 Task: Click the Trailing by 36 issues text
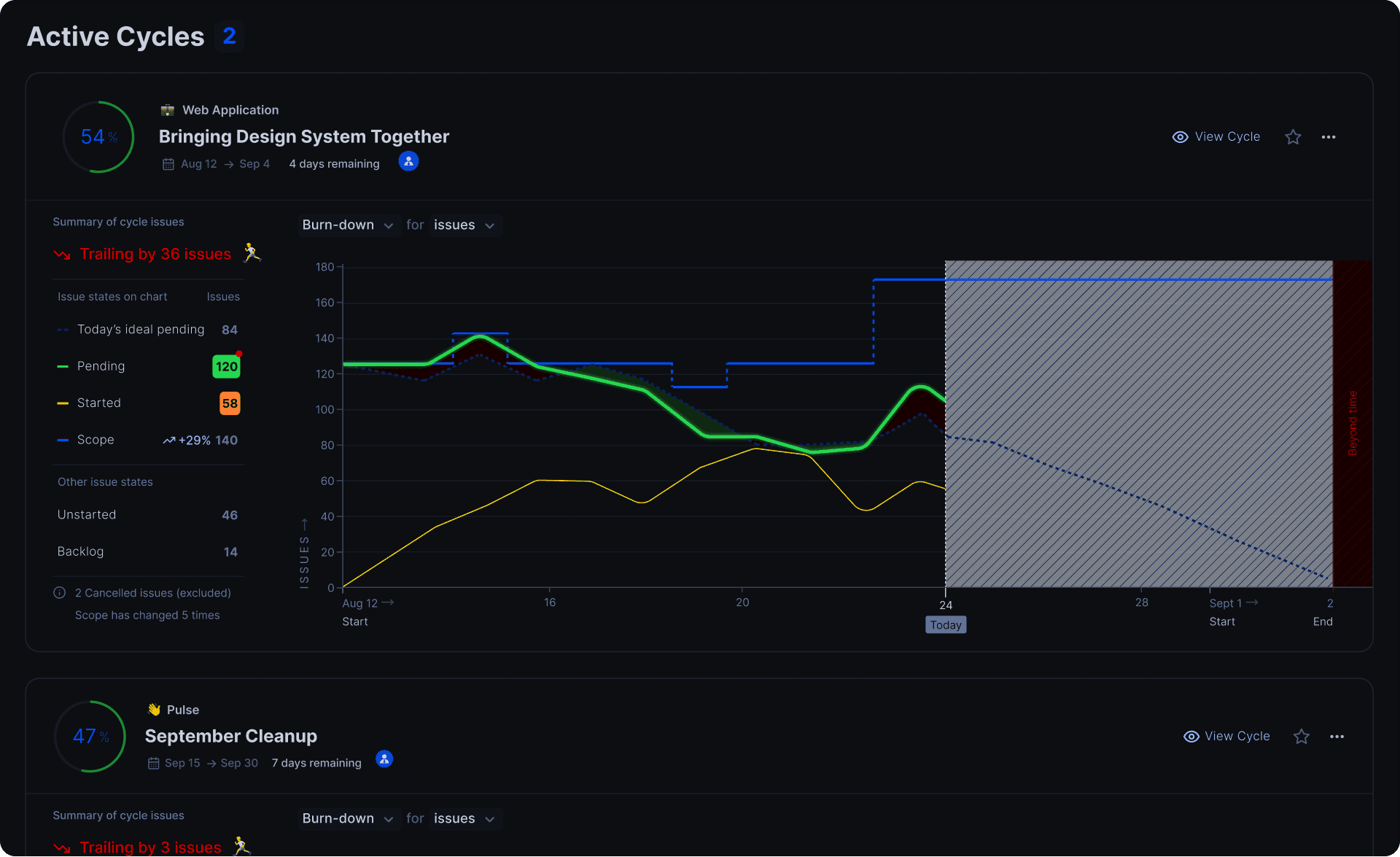[155, 254]
